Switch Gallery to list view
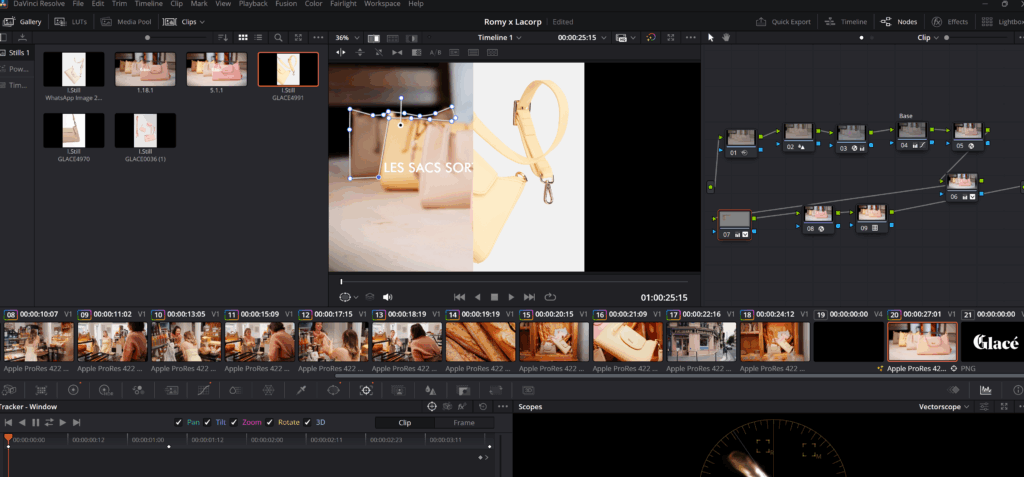Image resolution: width=1024 pixels, height=477 pixels. [x=259, y=38]
